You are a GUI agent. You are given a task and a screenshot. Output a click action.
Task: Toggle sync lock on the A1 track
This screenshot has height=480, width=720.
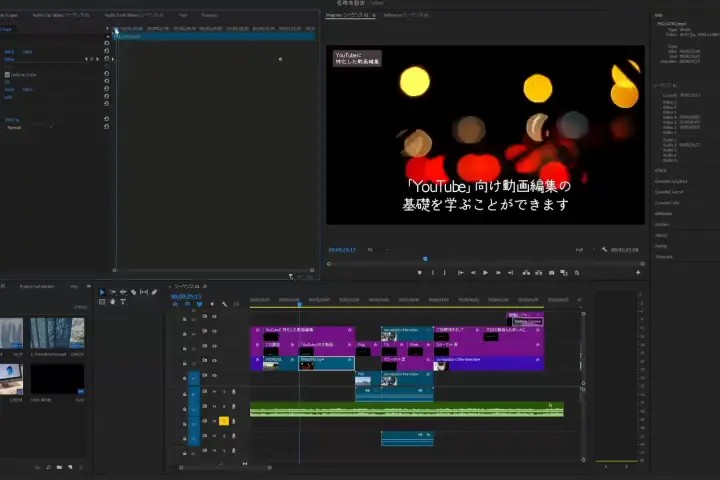pos(205,392)
